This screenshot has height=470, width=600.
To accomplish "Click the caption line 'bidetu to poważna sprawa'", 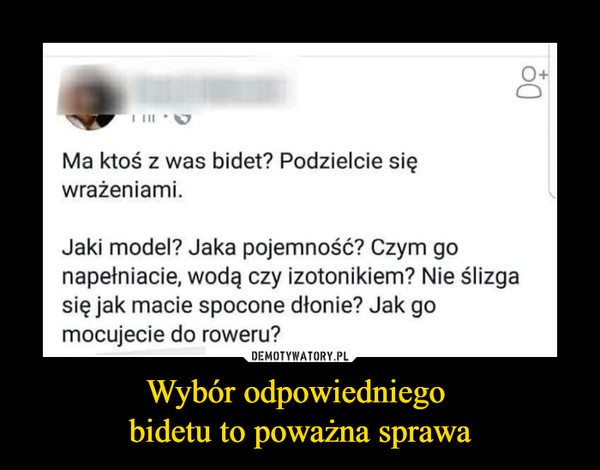I will click(x=300, y=432).
